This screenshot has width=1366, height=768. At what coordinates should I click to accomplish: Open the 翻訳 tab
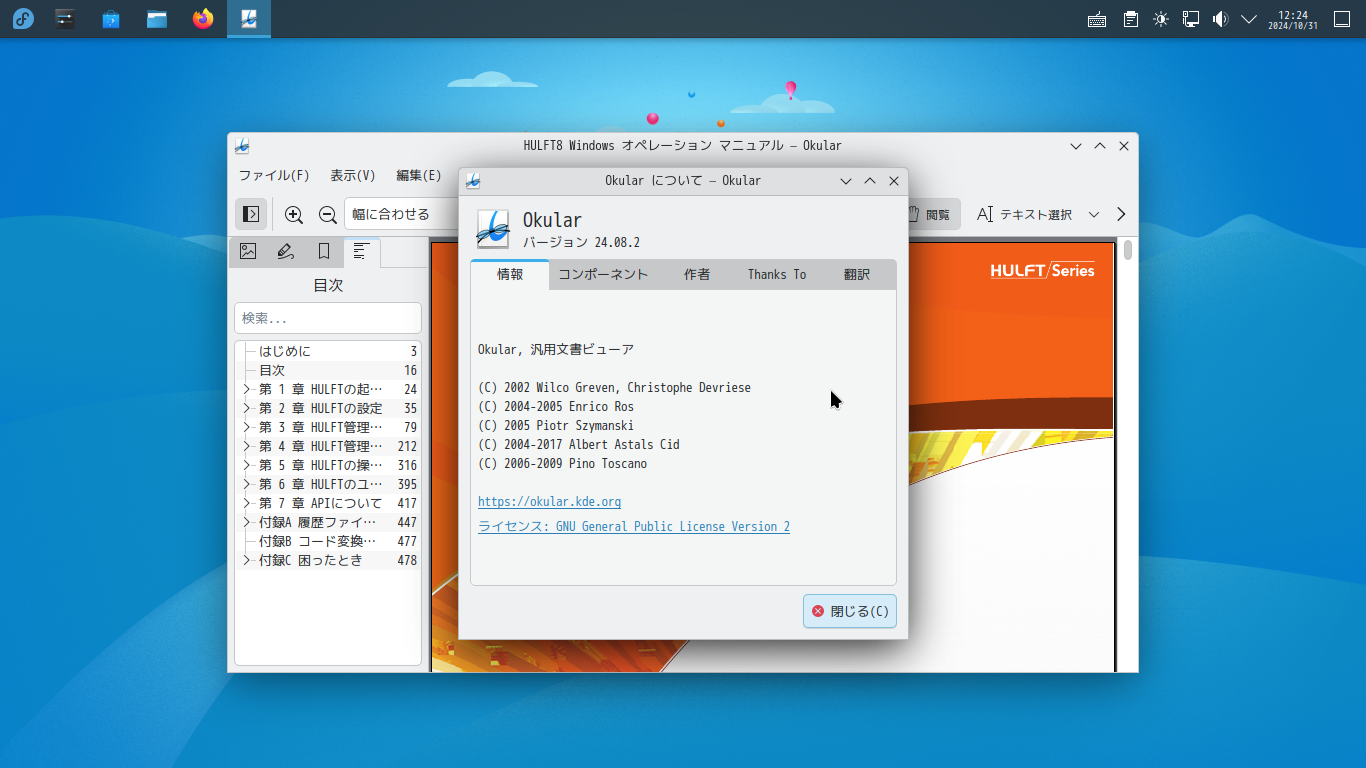tap(857, 274)
